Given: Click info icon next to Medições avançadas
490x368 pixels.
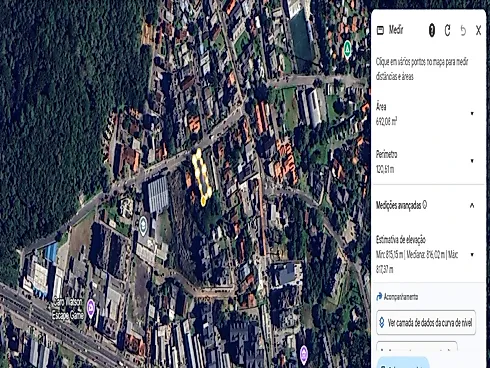Looking at the screenshot, I should pos(425,205).
